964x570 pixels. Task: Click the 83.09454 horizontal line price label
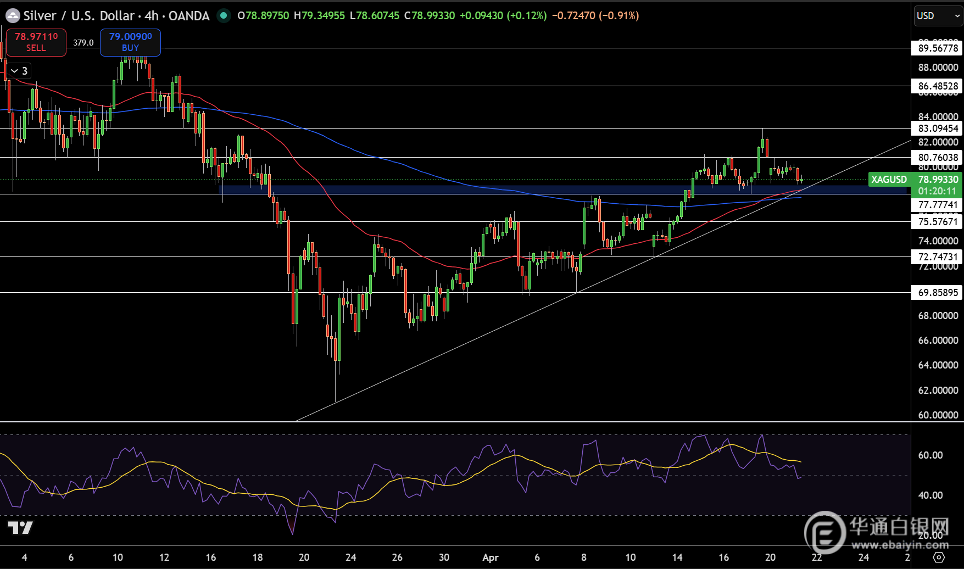[937, 129]
